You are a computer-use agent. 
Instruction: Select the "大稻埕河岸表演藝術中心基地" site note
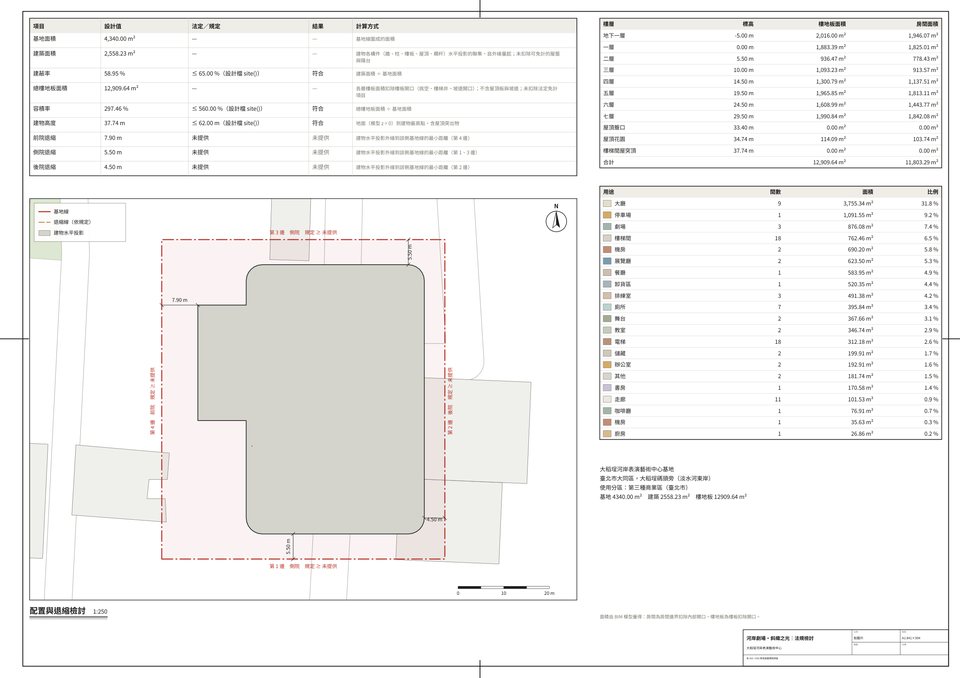coord(637,469)
